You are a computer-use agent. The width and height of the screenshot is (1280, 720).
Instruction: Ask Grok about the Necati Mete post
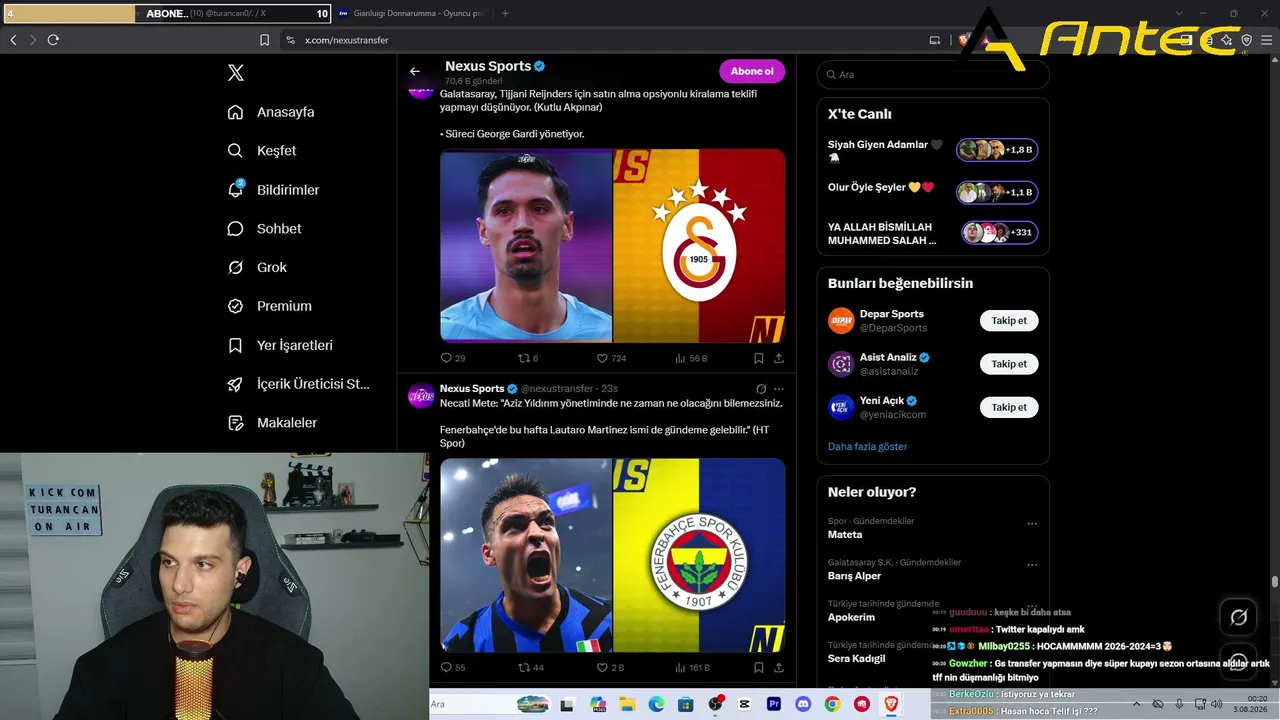(x=761, y=389)
